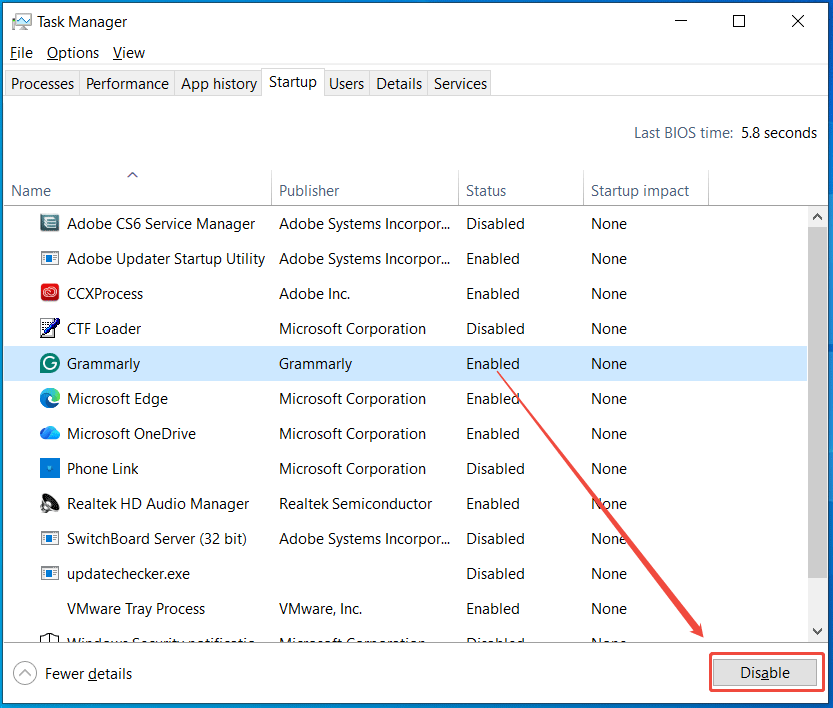This screenshot has width=833, height=708.
Task: Open the Options menu
Action: (x=73, y=52)
